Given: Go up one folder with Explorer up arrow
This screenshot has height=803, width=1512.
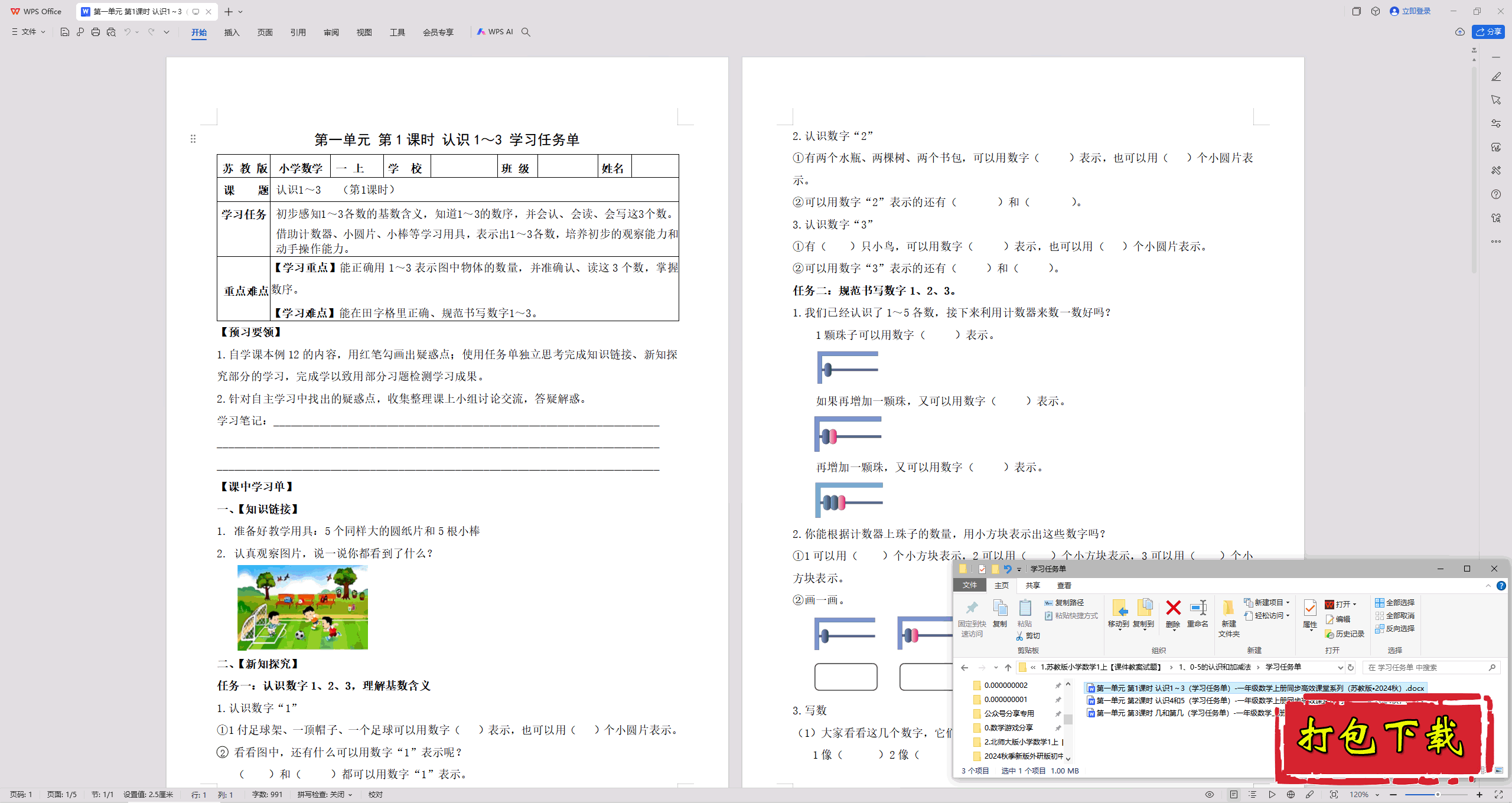Looking at the screenshot, I should pyautogui.click(x=1008, y=668).
